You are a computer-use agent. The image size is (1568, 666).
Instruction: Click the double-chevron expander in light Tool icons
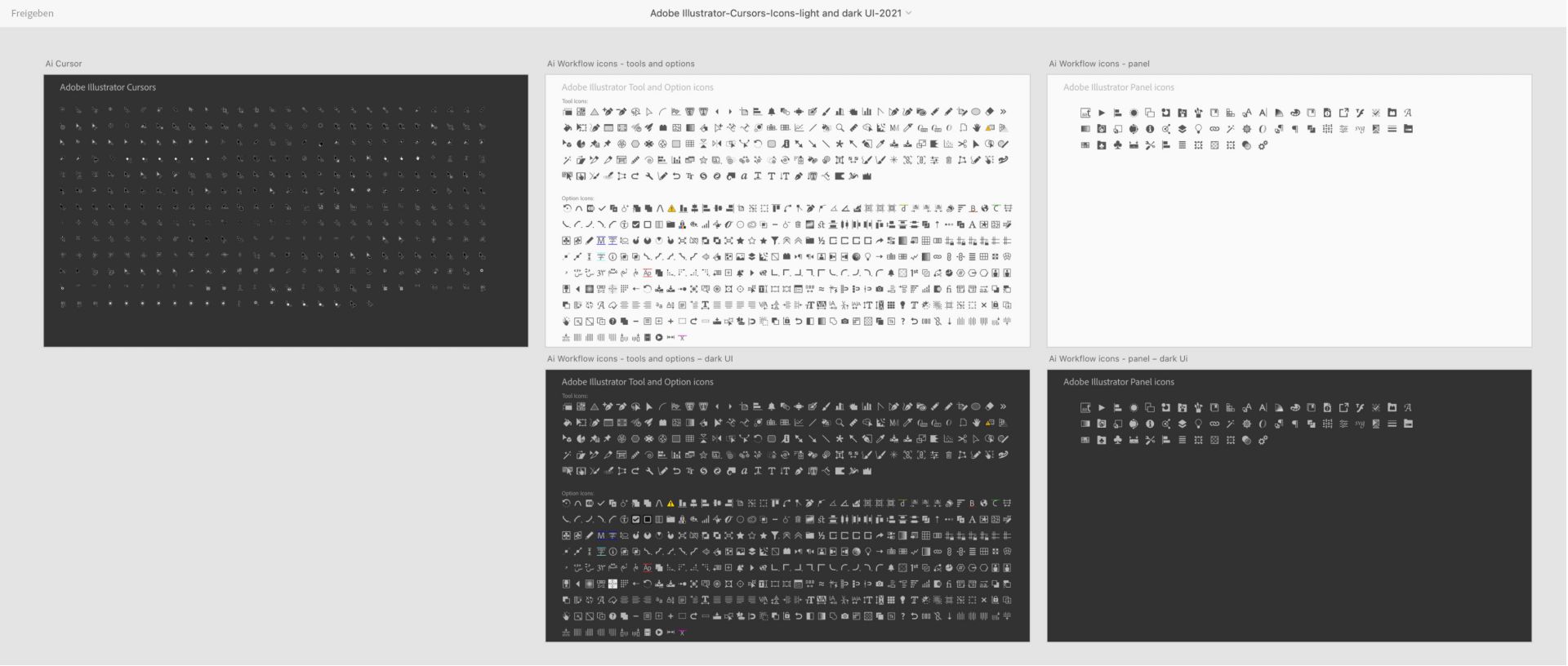pyautogui.click(x=1003, y=112)
